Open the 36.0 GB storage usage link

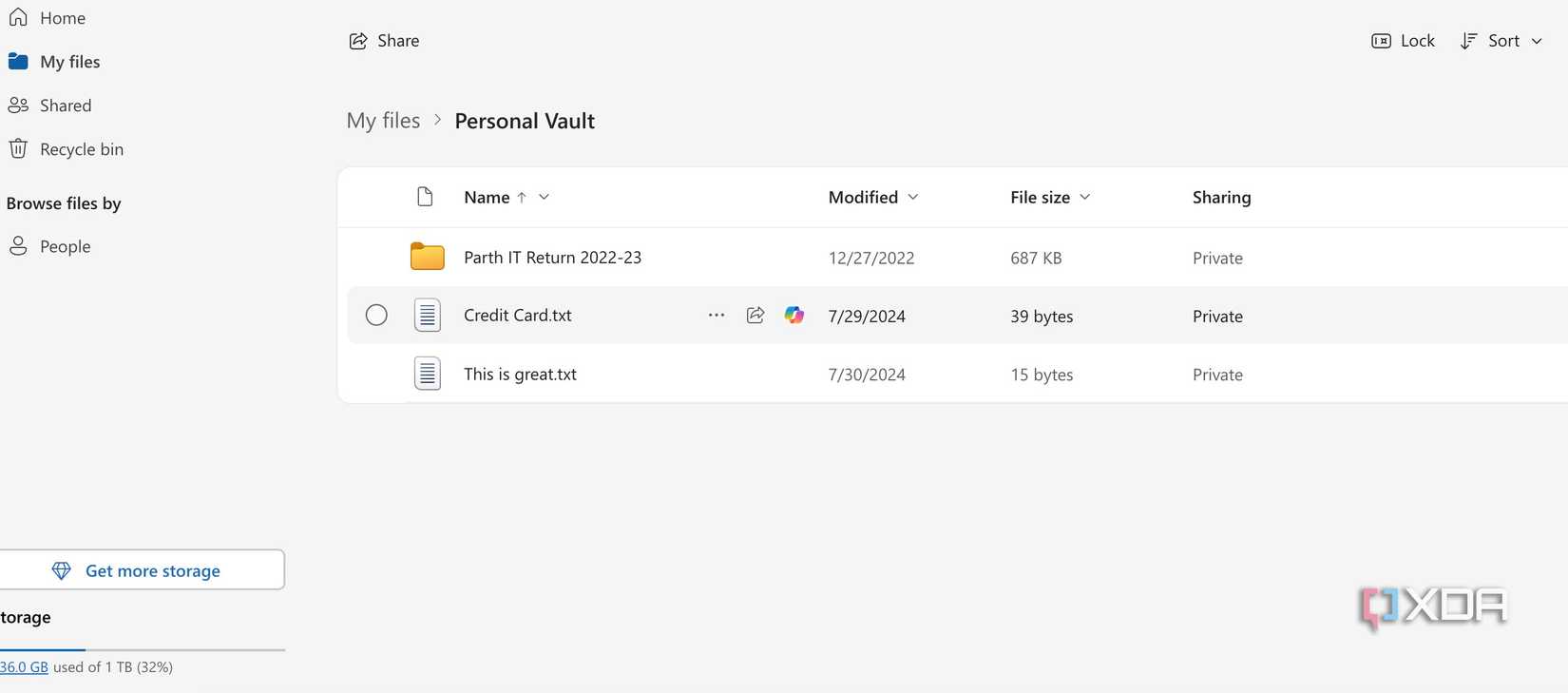(x=24, y=667)
